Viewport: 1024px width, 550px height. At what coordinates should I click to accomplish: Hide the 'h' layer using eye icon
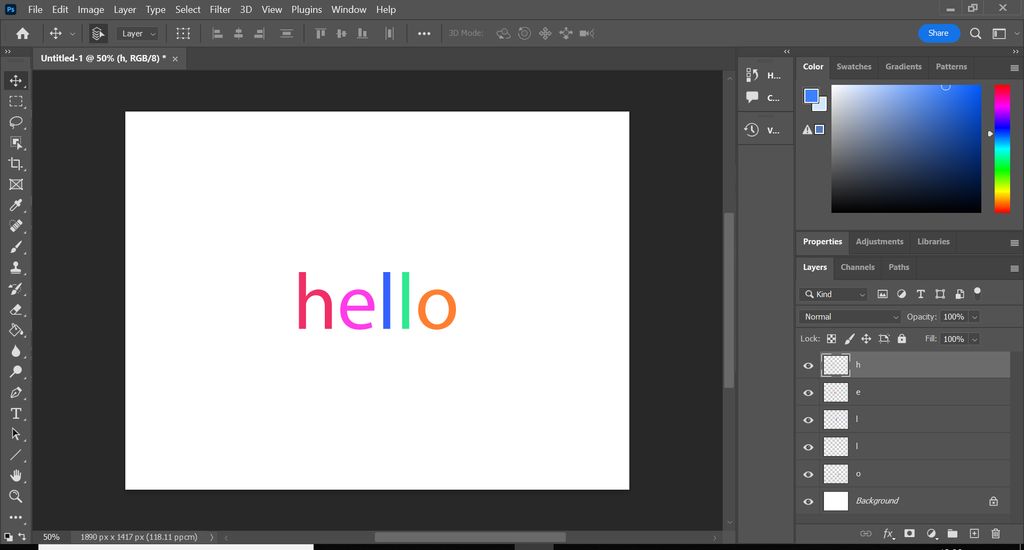[808, 366]
